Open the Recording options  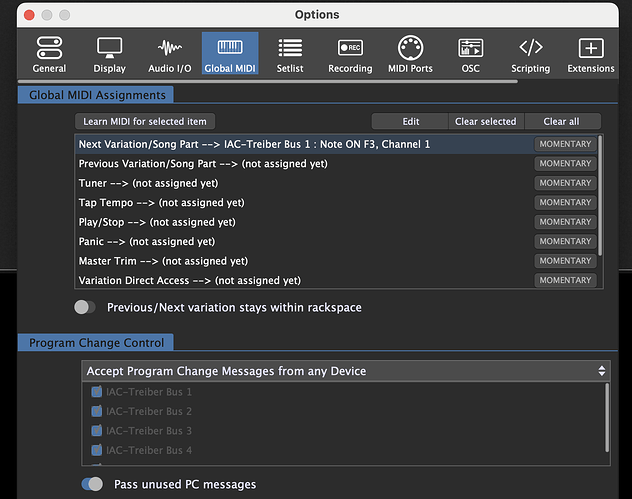click(350, 54)
